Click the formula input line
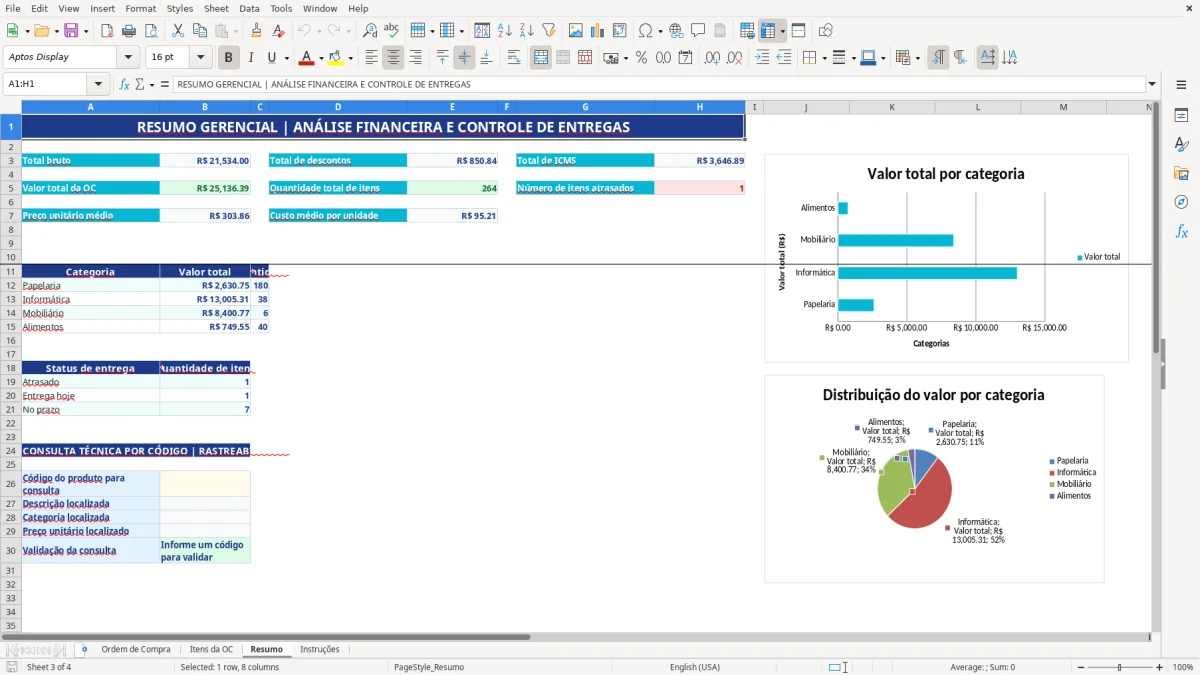 [658, 84]
